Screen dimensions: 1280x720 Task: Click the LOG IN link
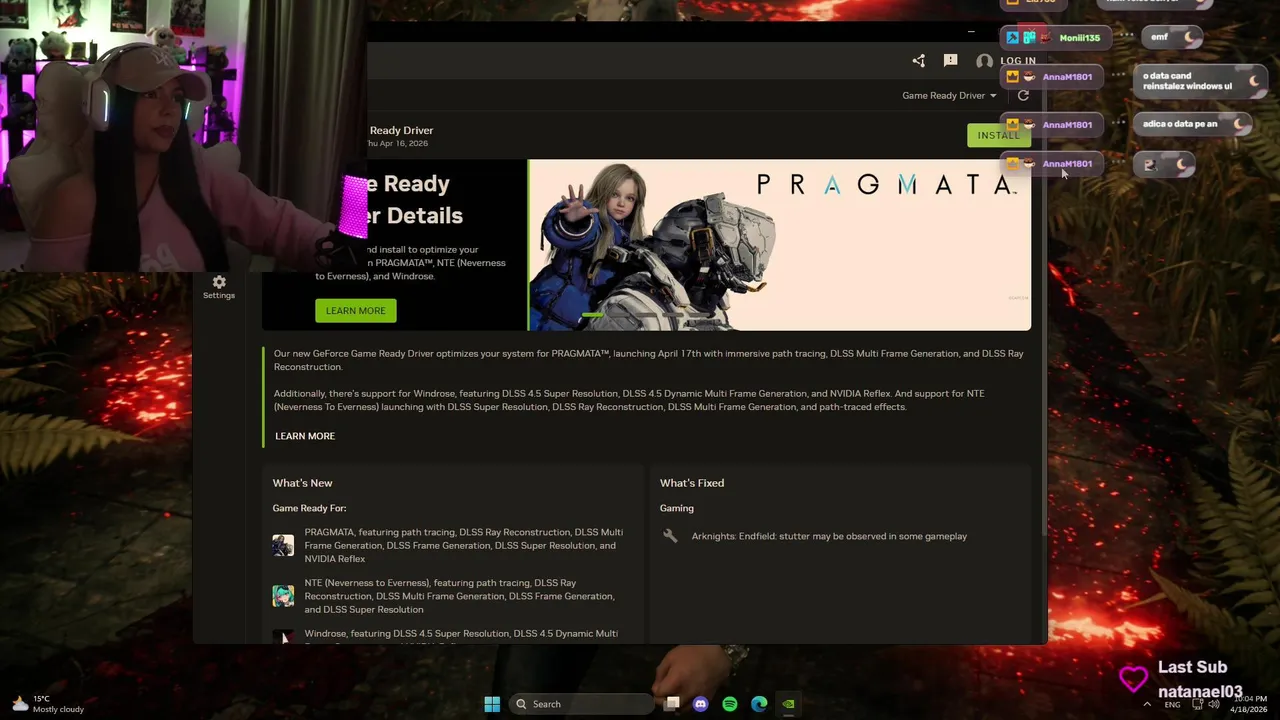1018,61
